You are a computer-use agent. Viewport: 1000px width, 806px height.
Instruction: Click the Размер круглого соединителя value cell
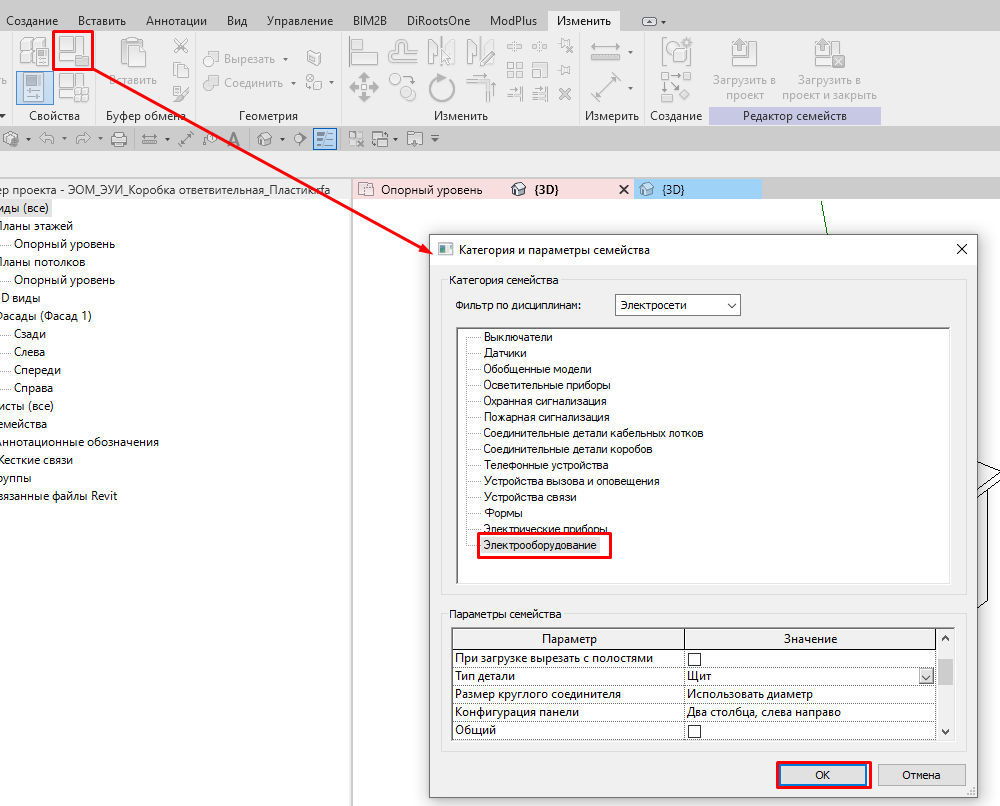tap(810, 694)
